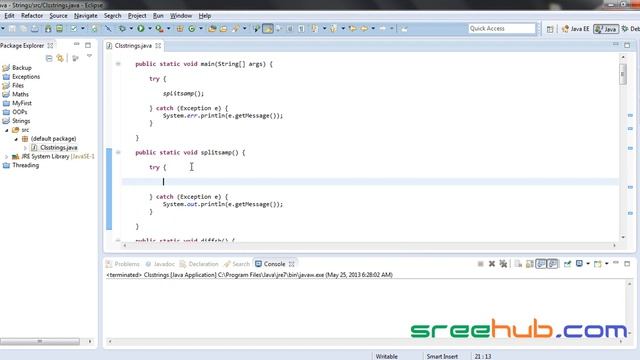Click Remove Launch X icon in Console

[492, 264]
